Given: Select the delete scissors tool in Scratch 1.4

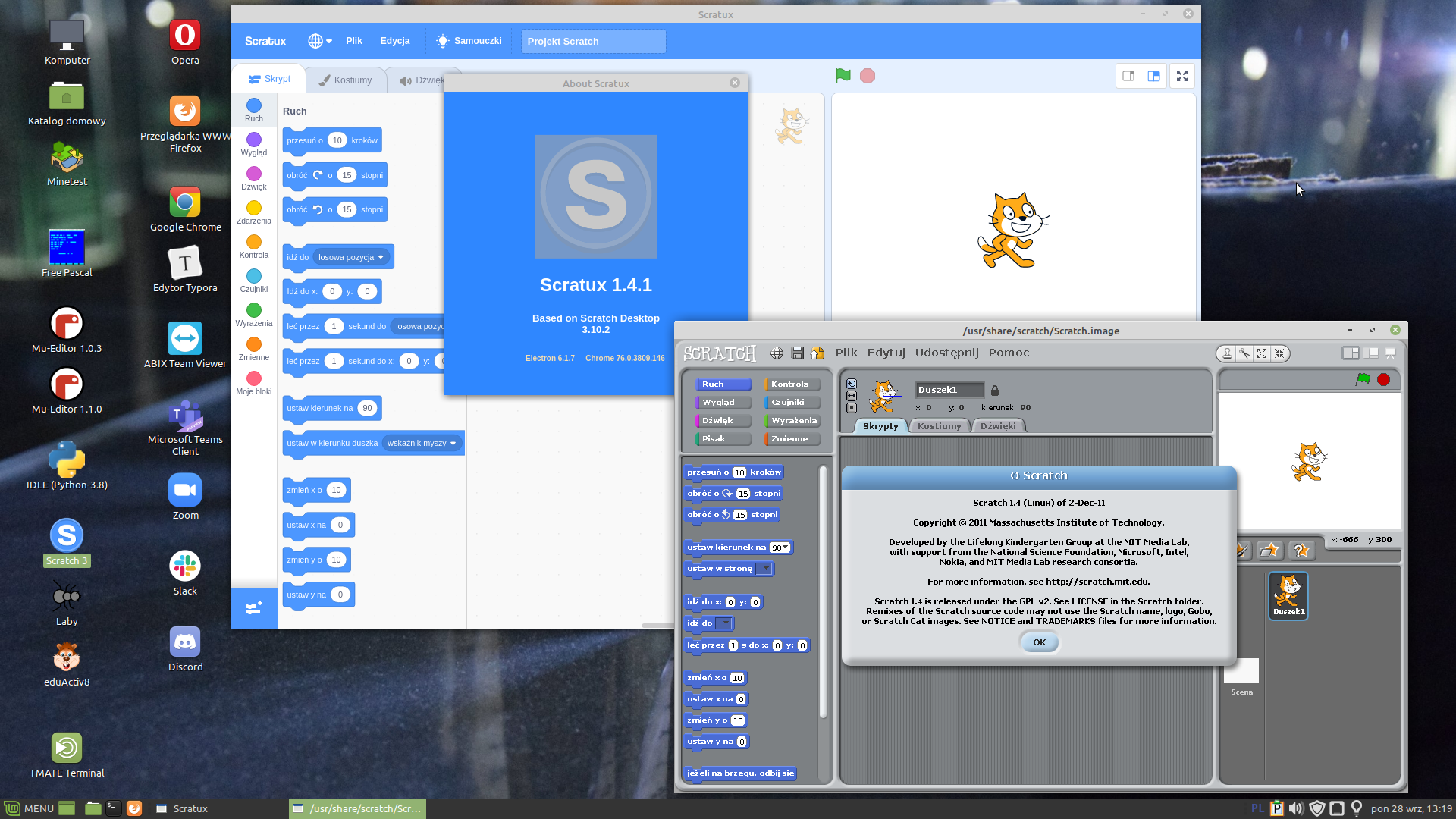Looking at the screenshot, I should click(1244, 353).
